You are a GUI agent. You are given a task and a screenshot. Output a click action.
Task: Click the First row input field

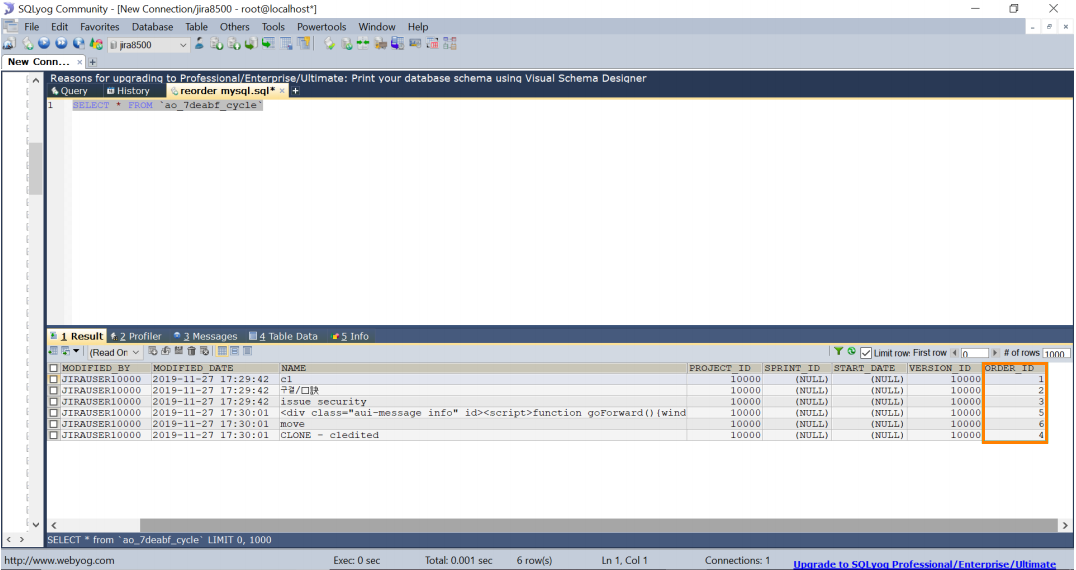974,353
